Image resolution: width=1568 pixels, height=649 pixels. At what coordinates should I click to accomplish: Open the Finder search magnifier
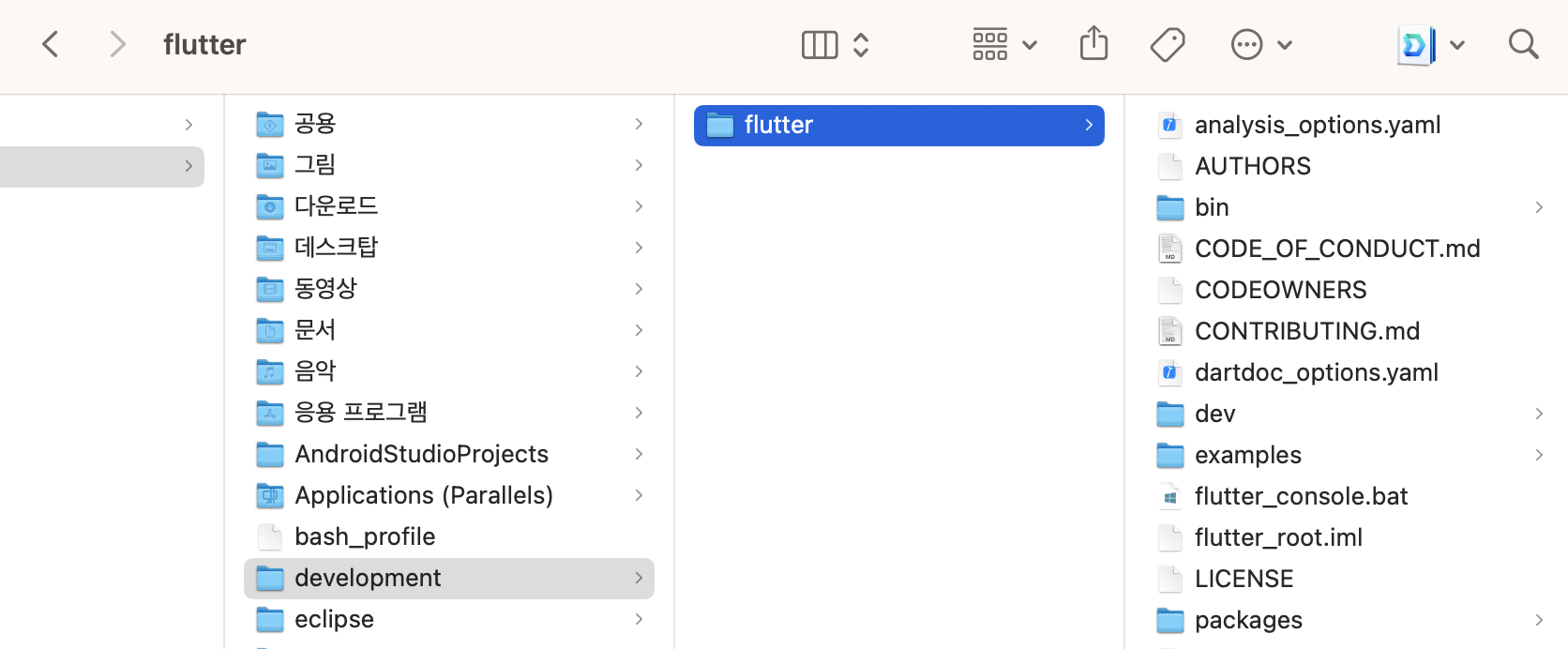click(x=1524, y=44)
